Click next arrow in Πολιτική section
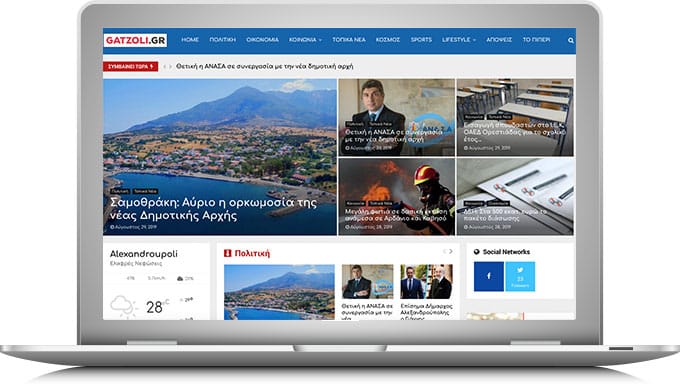 click(x=451, y=252)
